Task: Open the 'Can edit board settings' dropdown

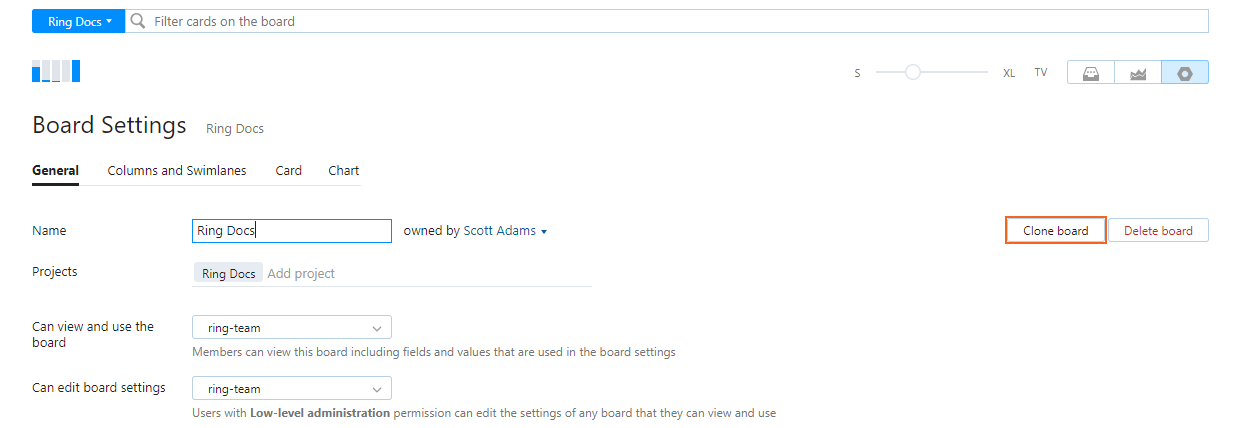Action: [x=291, y=388]
